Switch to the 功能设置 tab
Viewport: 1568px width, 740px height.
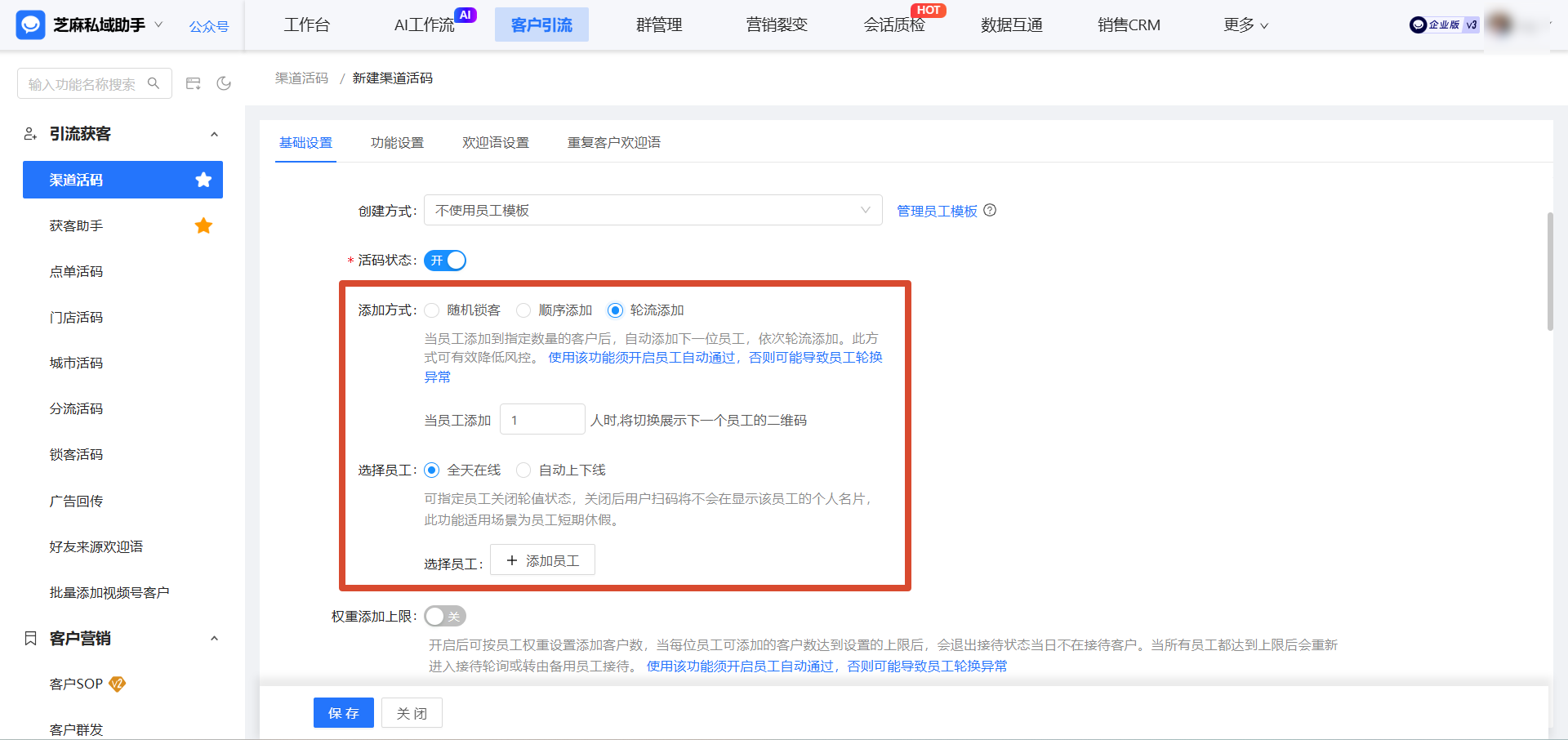tap(397, 142)
